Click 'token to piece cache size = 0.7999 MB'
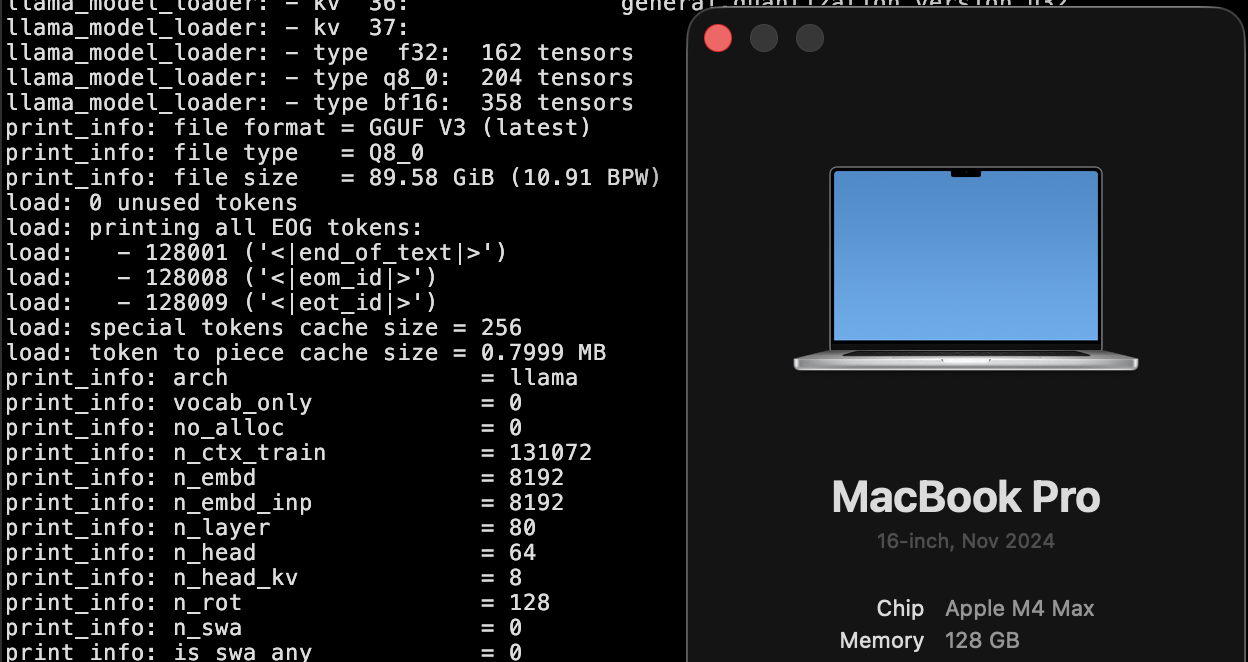This screenshot has height=662, width=1248. (306, 353)
